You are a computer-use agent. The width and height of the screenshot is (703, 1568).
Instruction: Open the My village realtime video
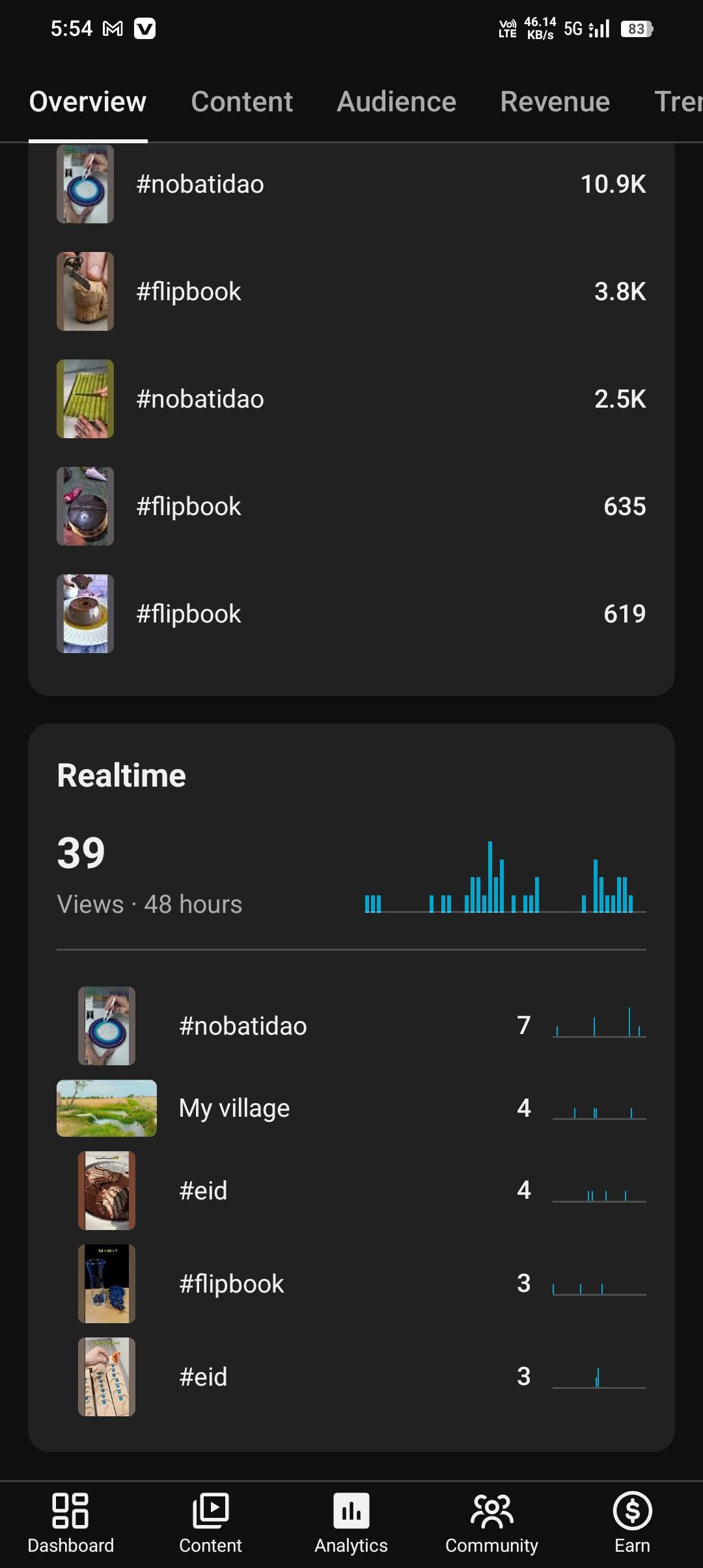coord(234,1108)
